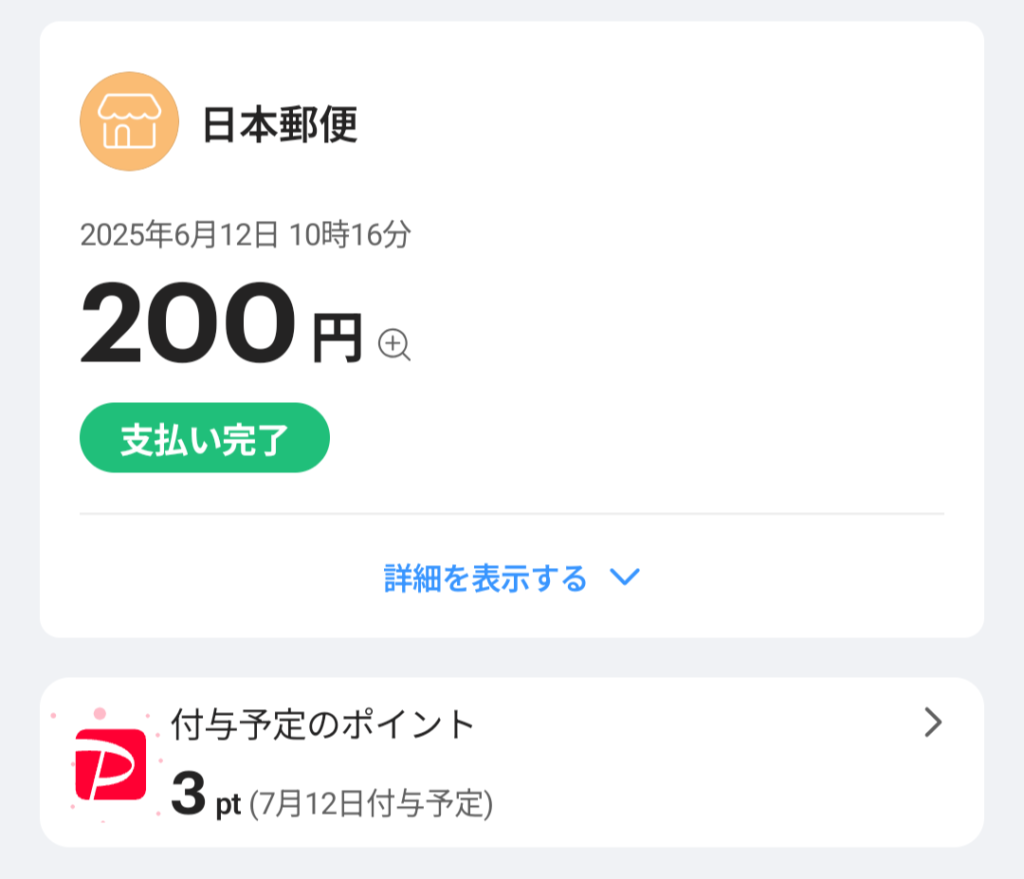Tap the 10時16分 time text
Image resolution: width=1024 pixels, height=879 pixels.
point(350,235)
